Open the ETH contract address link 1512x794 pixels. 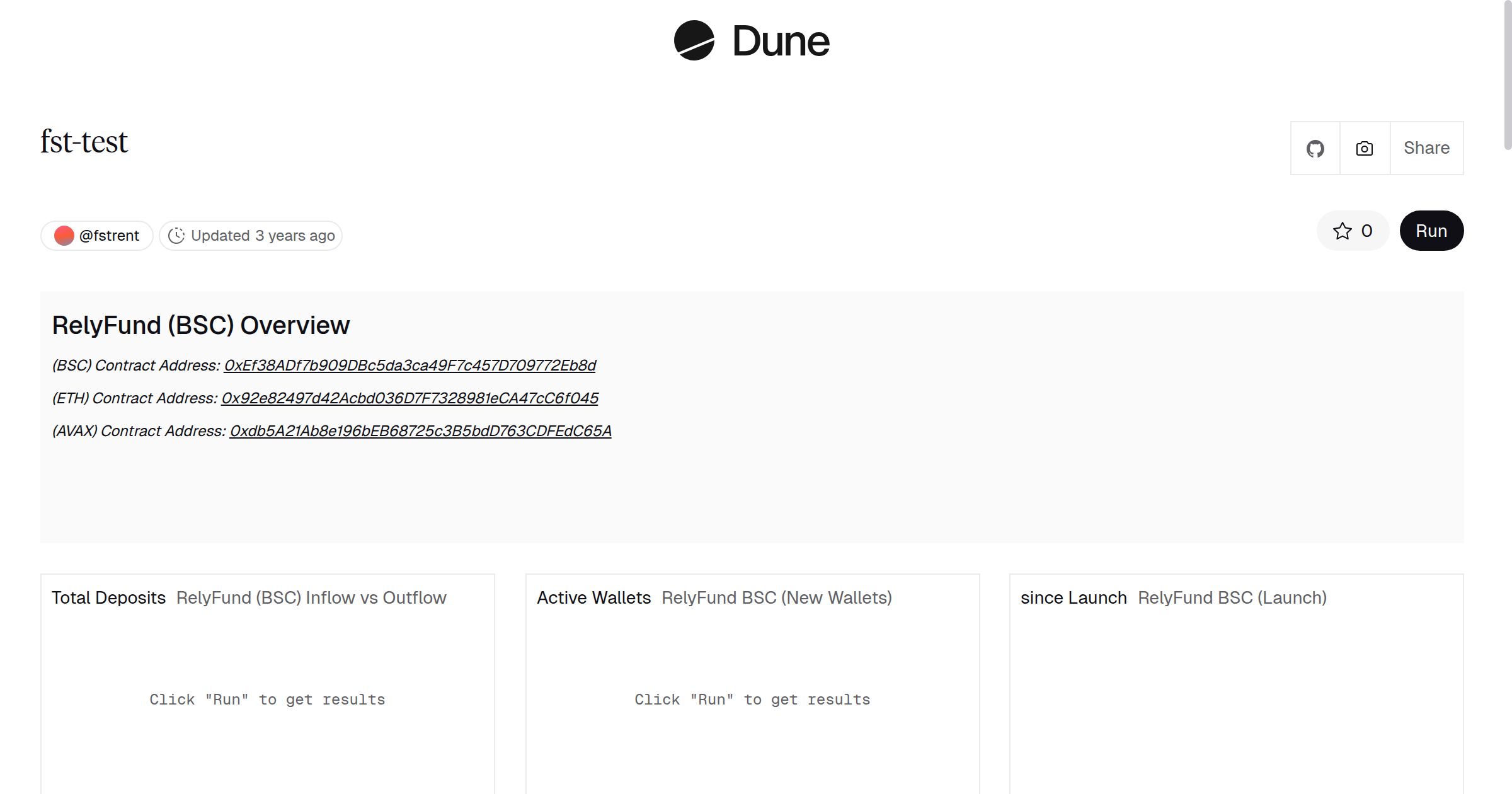click(x=409, y=398)
